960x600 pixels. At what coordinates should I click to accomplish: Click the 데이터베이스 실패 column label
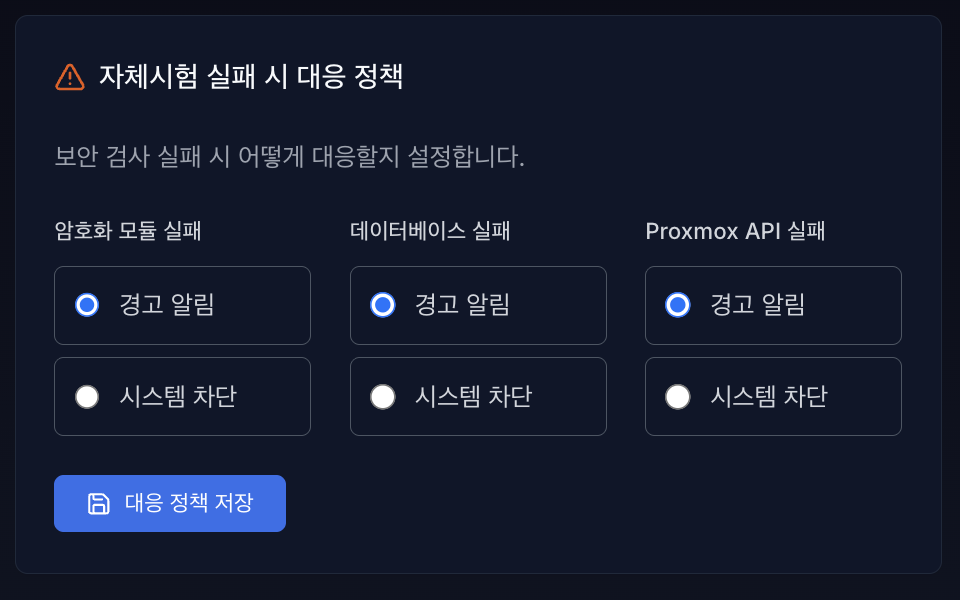[x=428, y=231]
